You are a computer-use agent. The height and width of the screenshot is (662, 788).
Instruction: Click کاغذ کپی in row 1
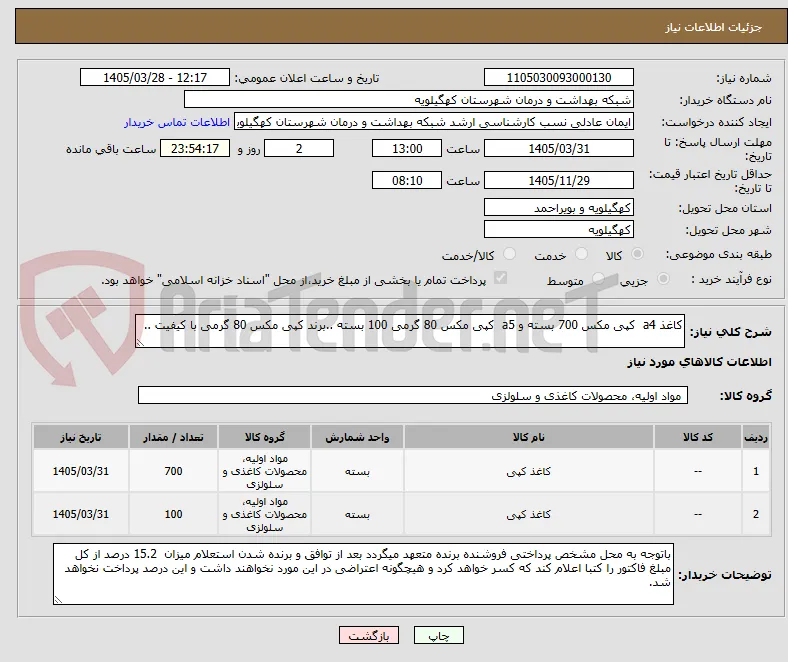(528, 471)
